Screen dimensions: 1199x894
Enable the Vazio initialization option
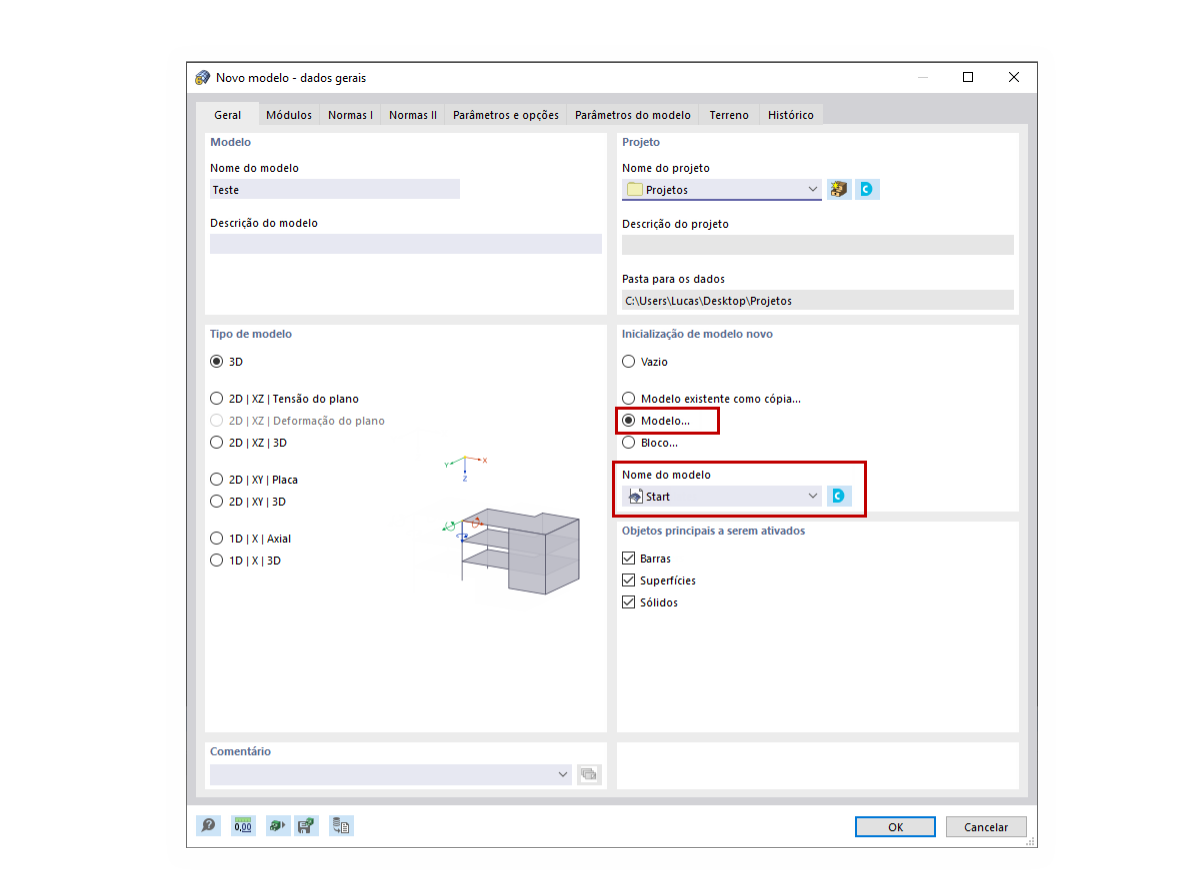click(628, 362)
